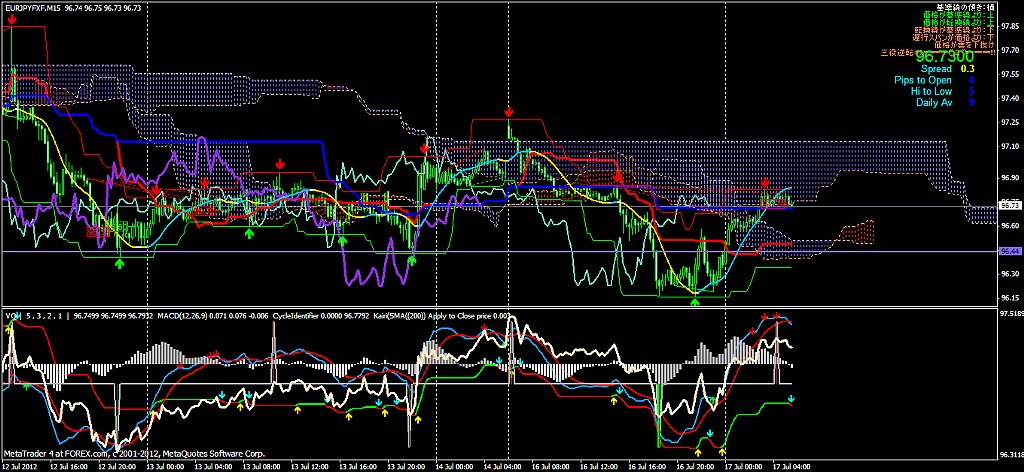1024x472 pixels.
Task: Select the red sell arrow near 16 Jul 12:00
Action: [619, 176]
